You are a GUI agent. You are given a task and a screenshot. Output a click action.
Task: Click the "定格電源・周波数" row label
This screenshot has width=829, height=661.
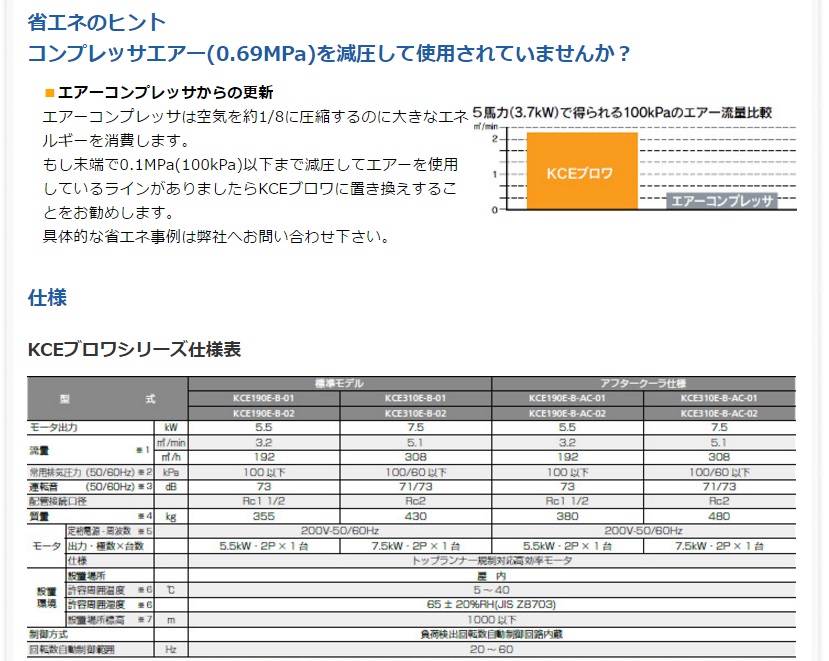pos(99,531)
